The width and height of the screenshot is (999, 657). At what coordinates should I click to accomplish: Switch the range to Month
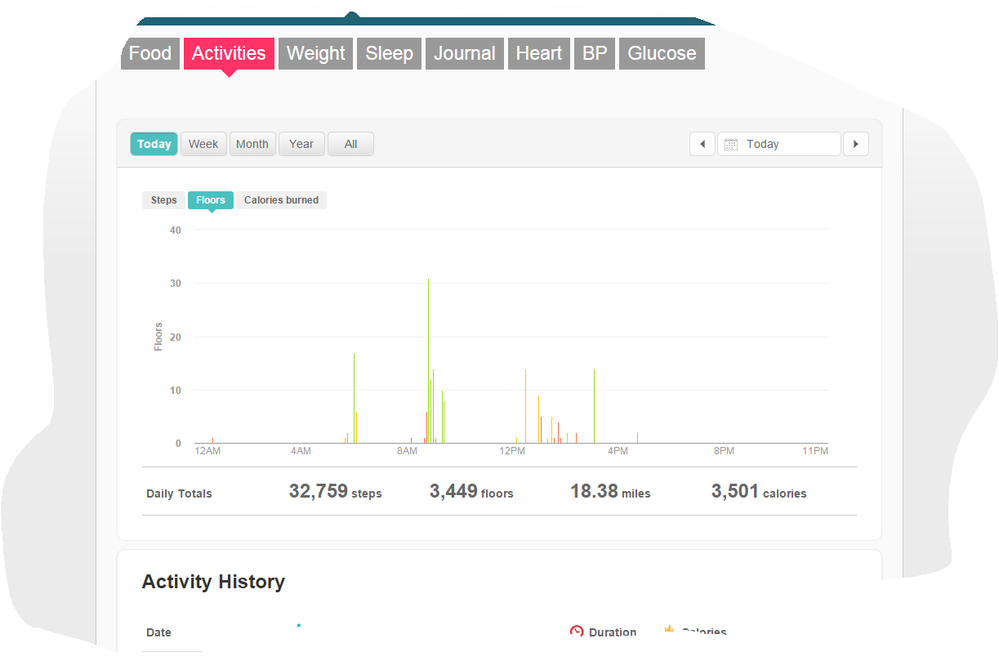(252, 144)
